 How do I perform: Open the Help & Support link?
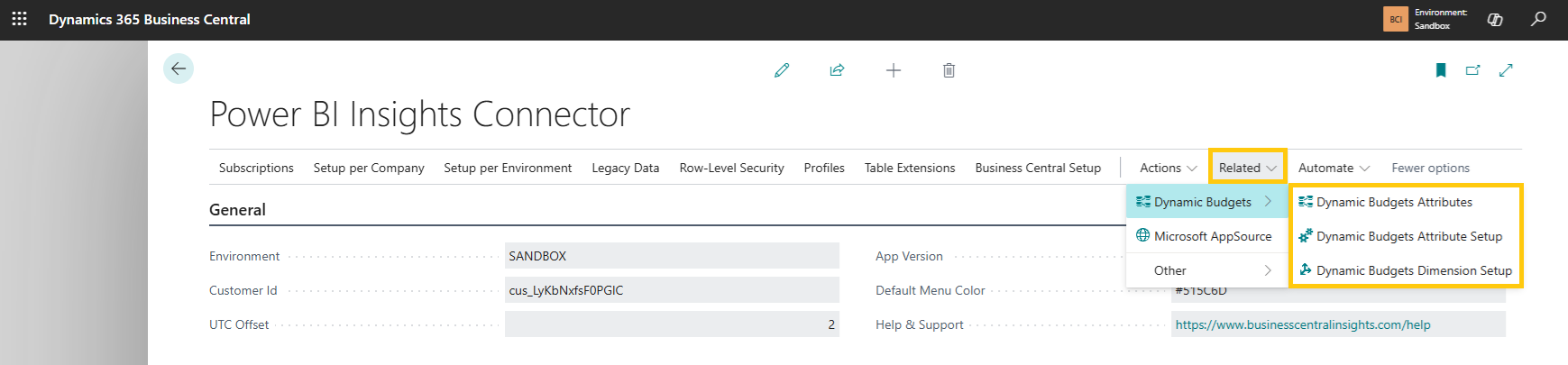pyautogui.click(x=1302, y=324)
